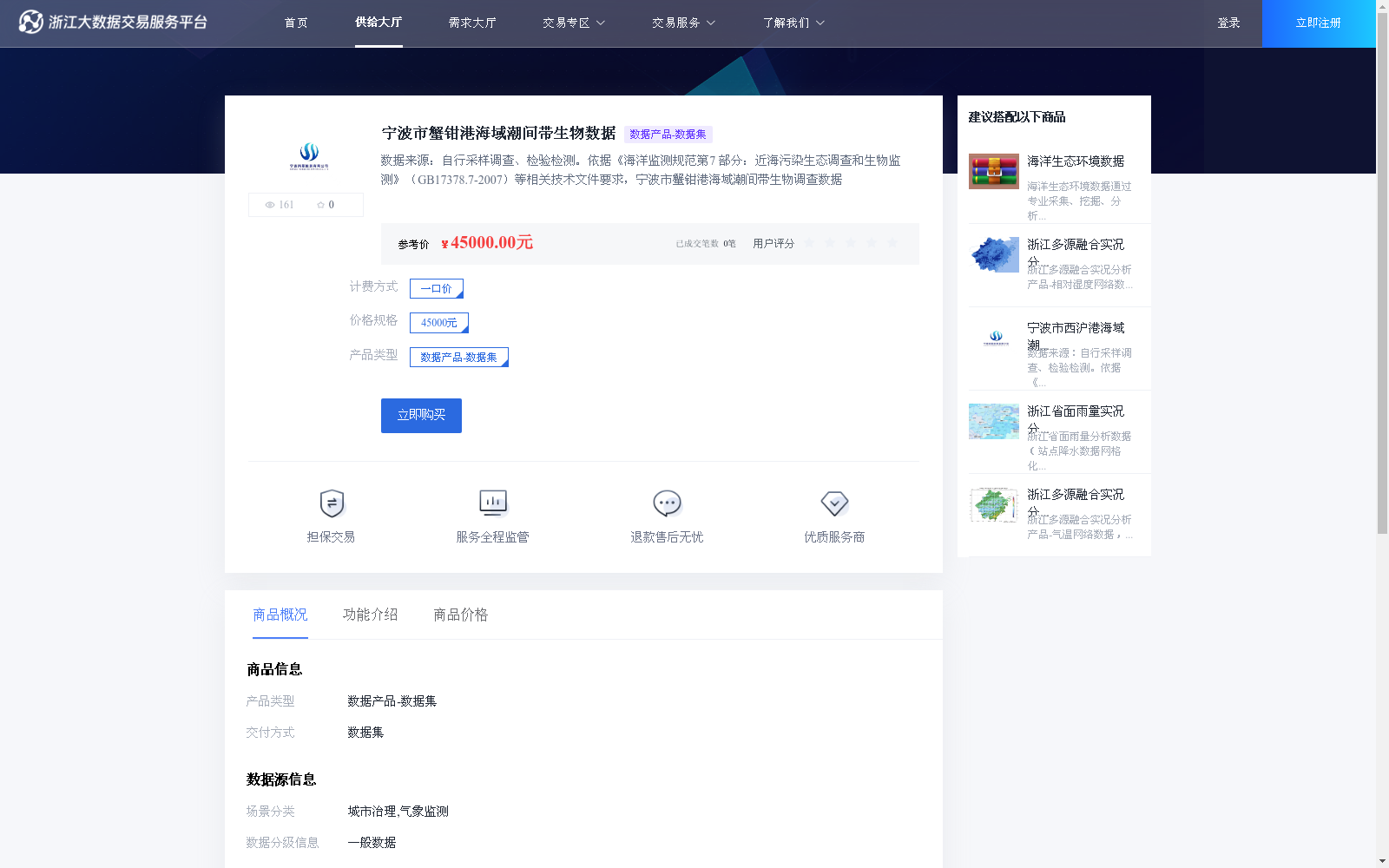Select the 45000元 price specification

point(439,323)
